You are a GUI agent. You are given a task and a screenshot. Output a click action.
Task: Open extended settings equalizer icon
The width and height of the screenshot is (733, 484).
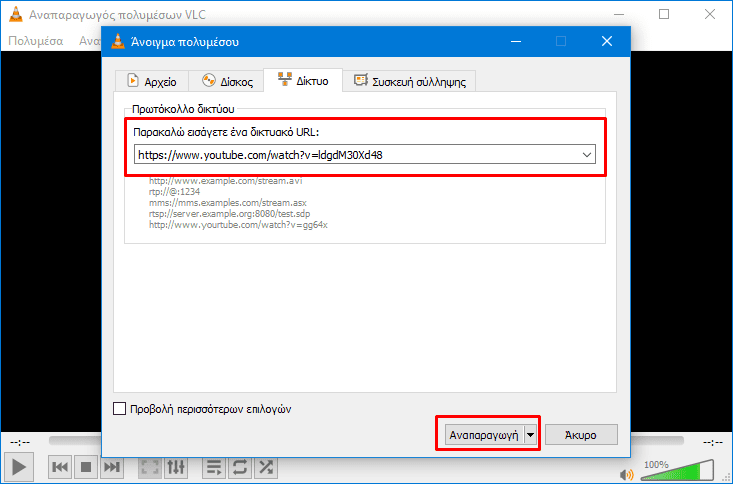pyautogui.click(x=176, y=467)
